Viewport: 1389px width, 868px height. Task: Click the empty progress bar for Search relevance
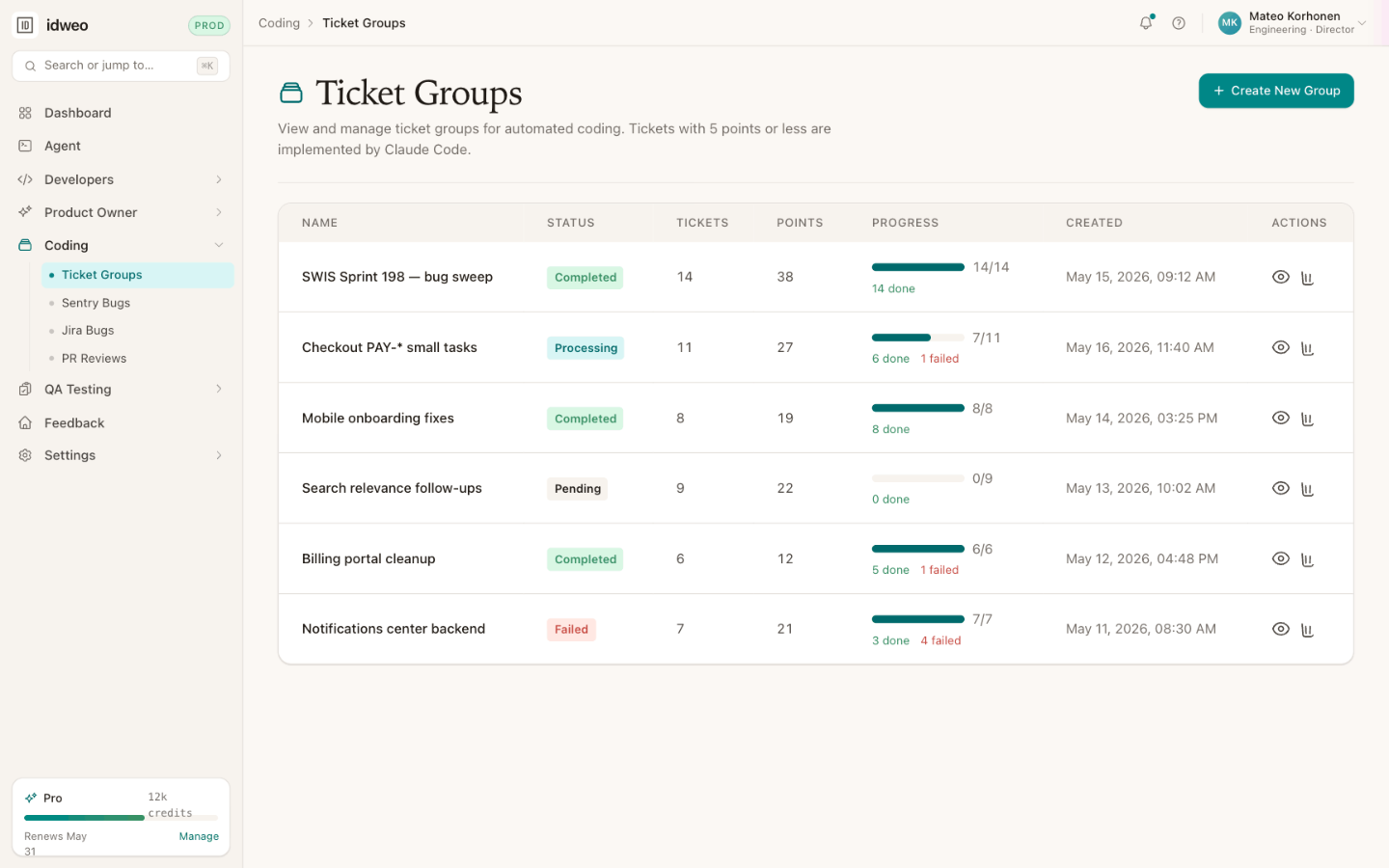coord(917,478)
